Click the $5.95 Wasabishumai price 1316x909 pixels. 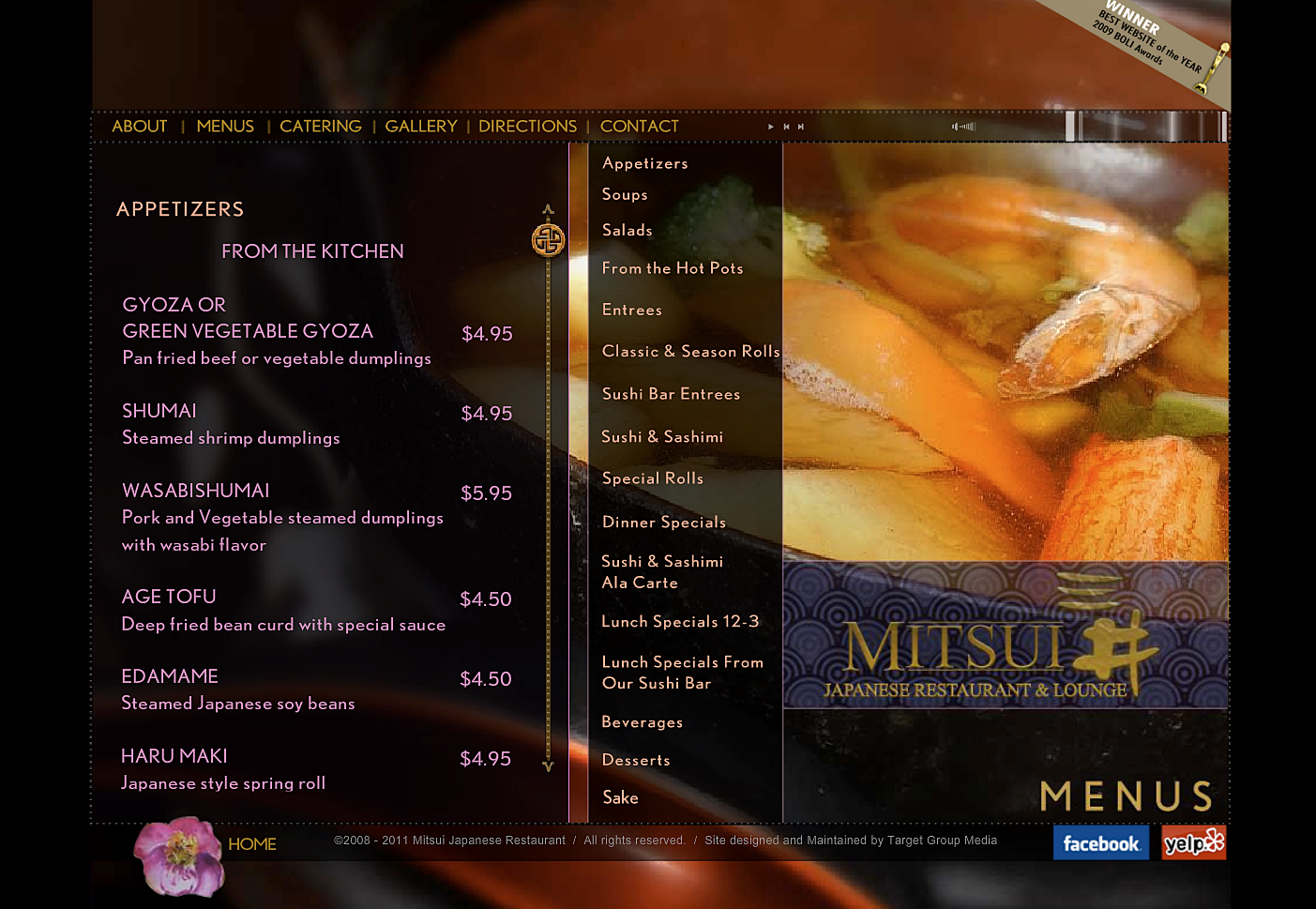coord(486,493)
